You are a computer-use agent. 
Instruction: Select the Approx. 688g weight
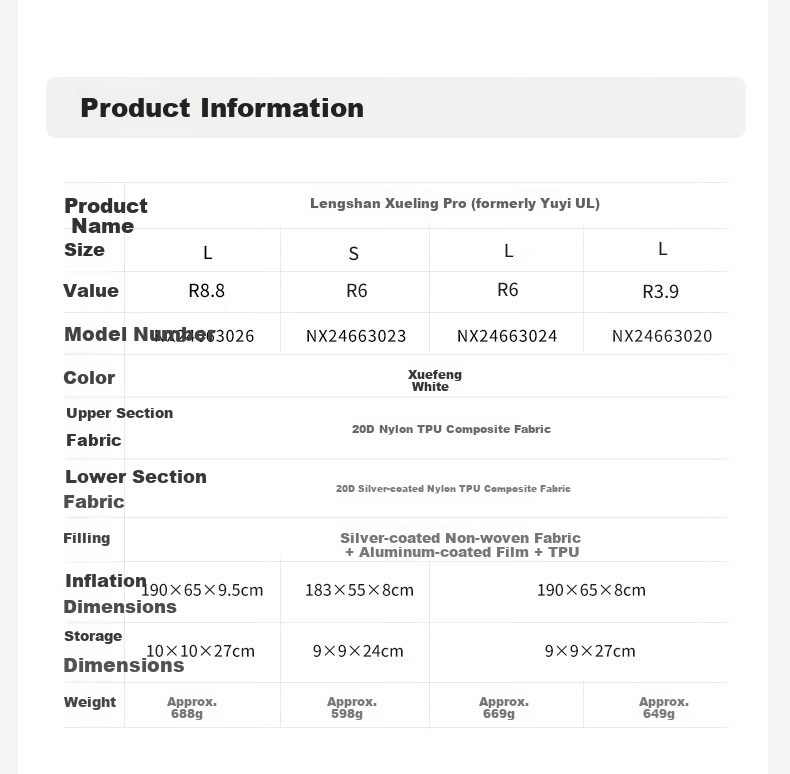[x=191, y=707]
